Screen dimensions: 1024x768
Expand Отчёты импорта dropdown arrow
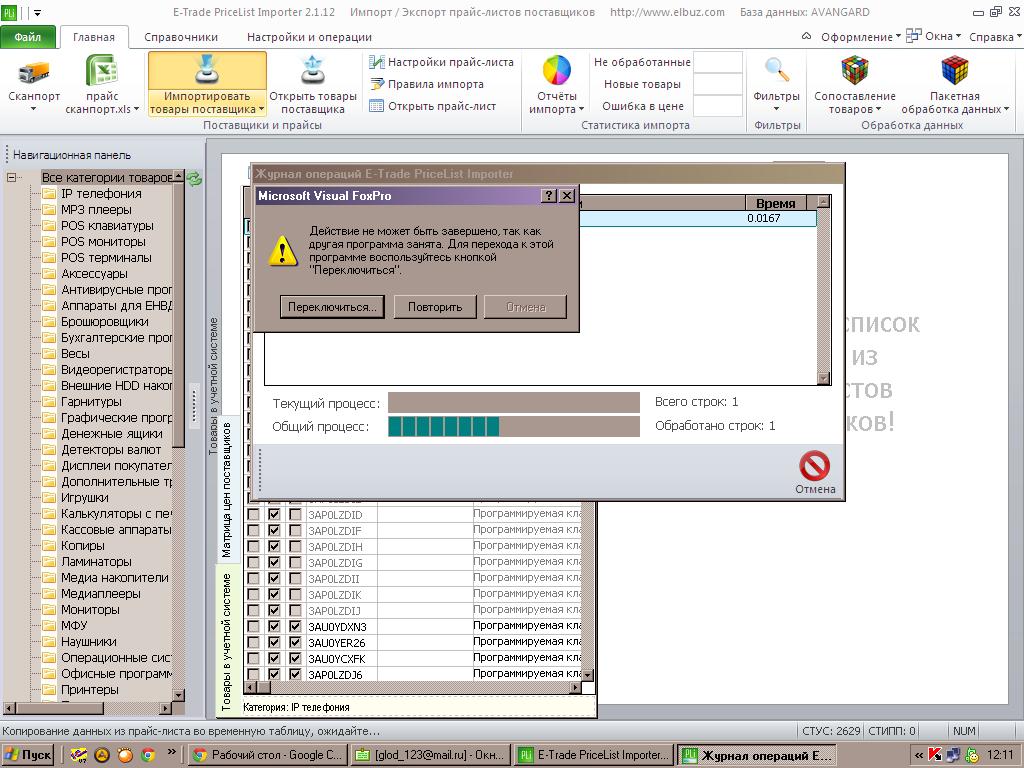pos(581,110)
